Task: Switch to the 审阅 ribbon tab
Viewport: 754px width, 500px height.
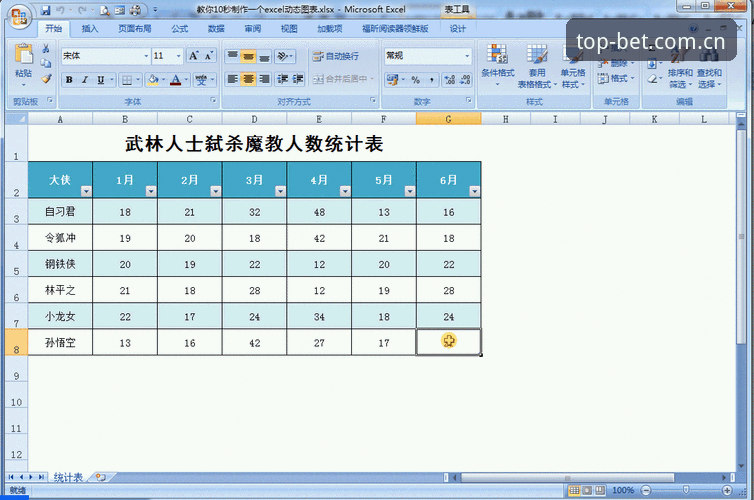Action: click(252, 29)
